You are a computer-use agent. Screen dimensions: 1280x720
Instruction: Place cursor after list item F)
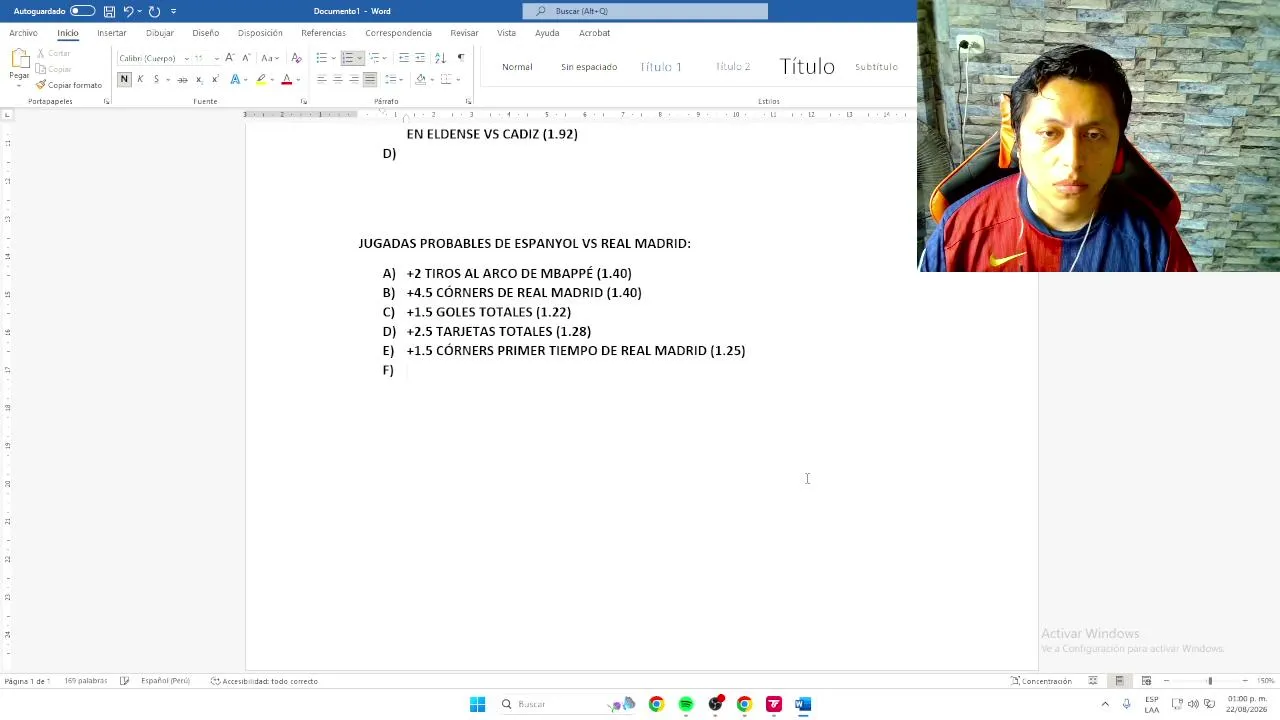[408, 370]
